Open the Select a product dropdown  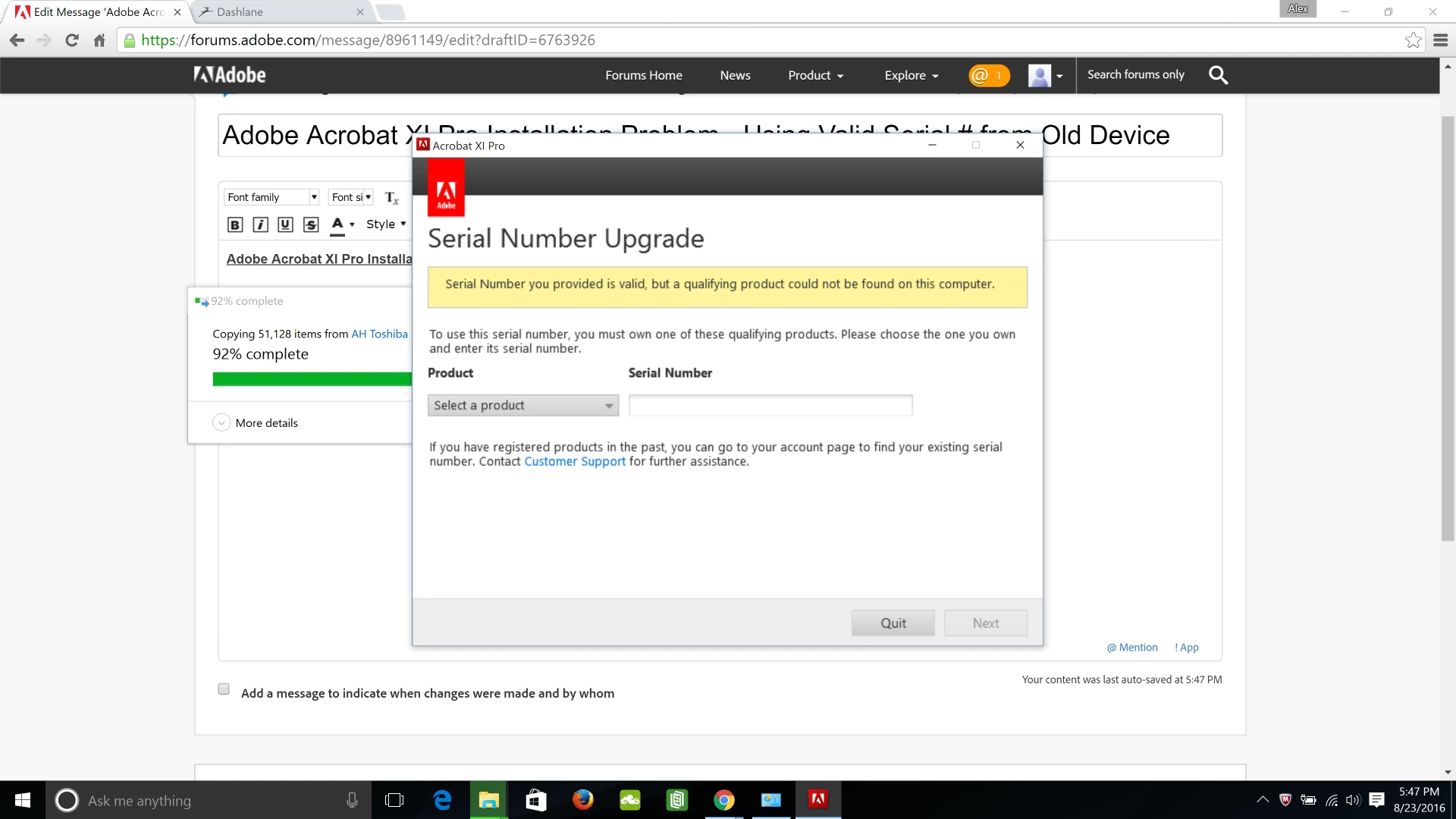[x=523, y=406]
